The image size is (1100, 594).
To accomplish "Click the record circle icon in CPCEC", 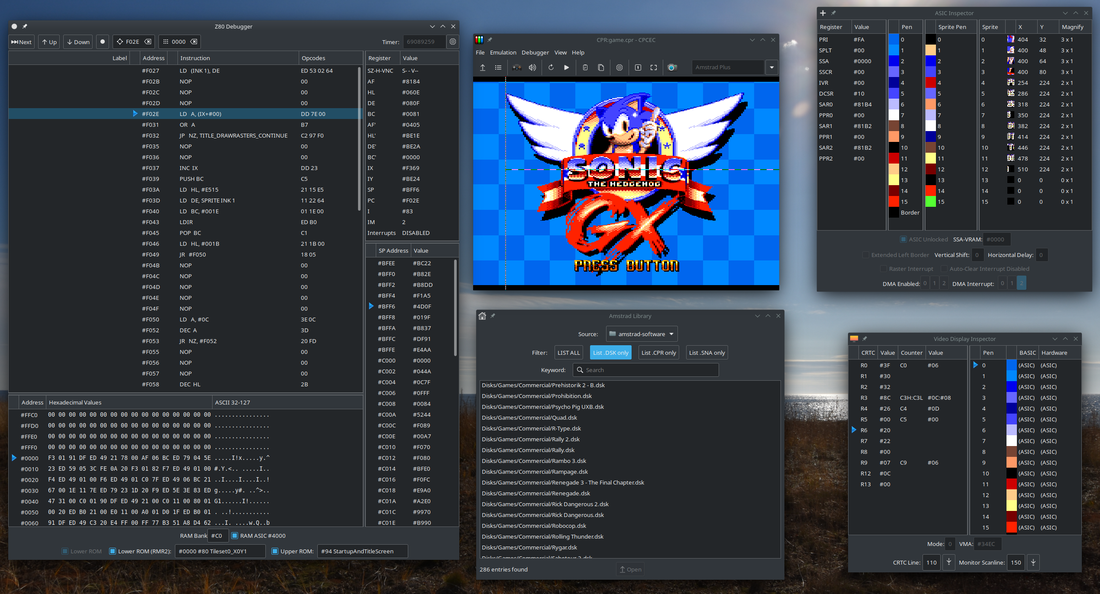I will click(x=619, y=67).
